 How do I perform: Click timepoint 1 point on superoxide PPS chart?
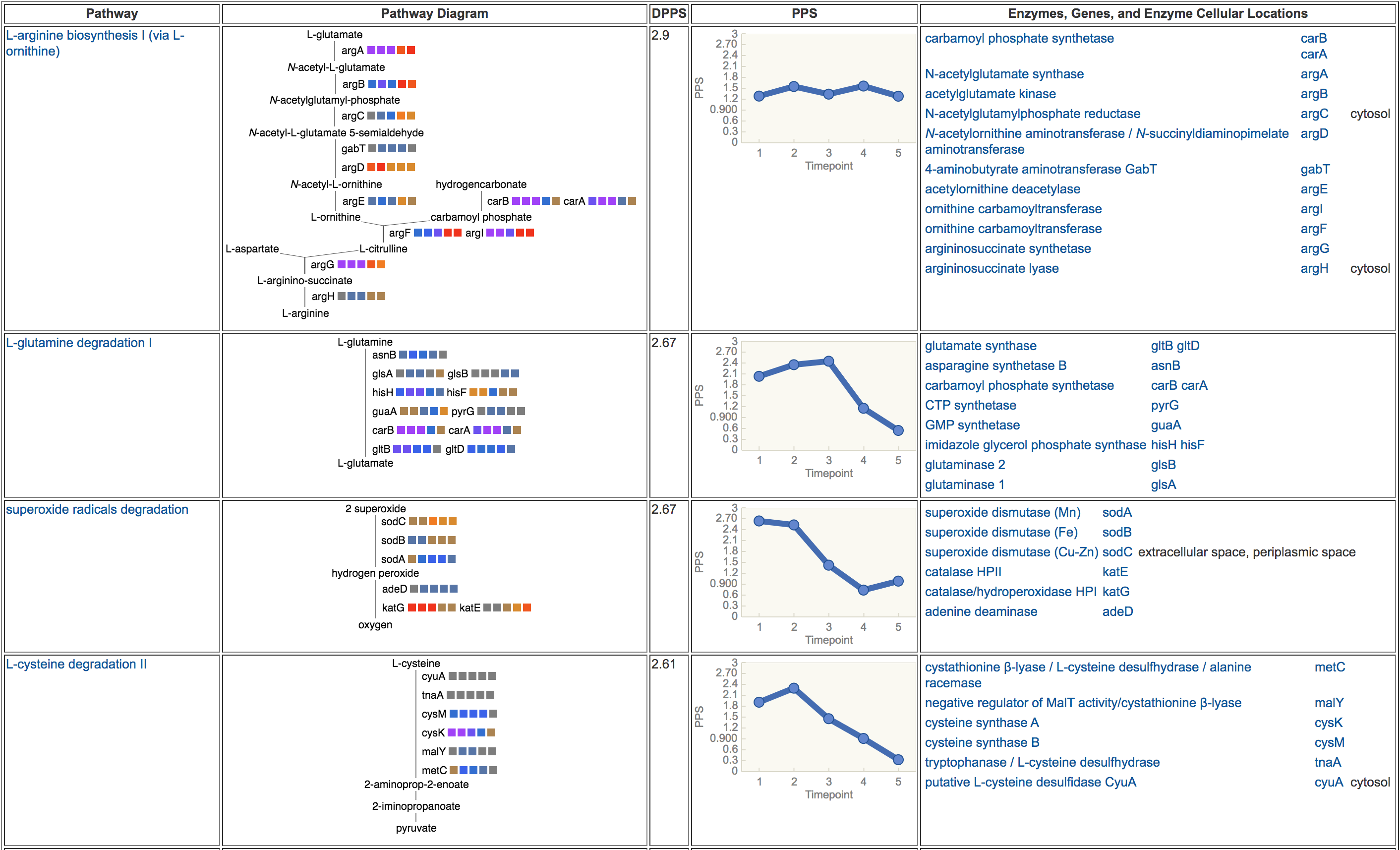pos(759,521)
